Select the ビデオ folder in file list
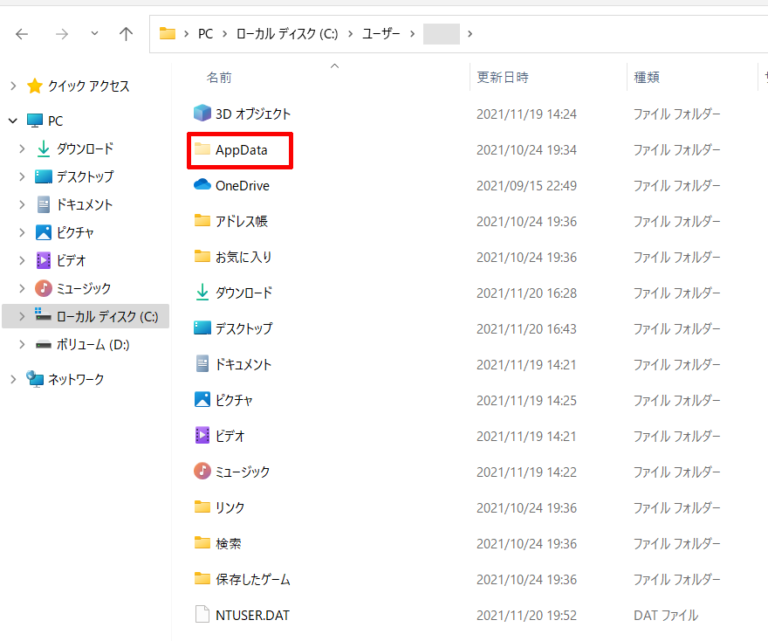Viewport: 768px width, 641px height. click(230, 436)
